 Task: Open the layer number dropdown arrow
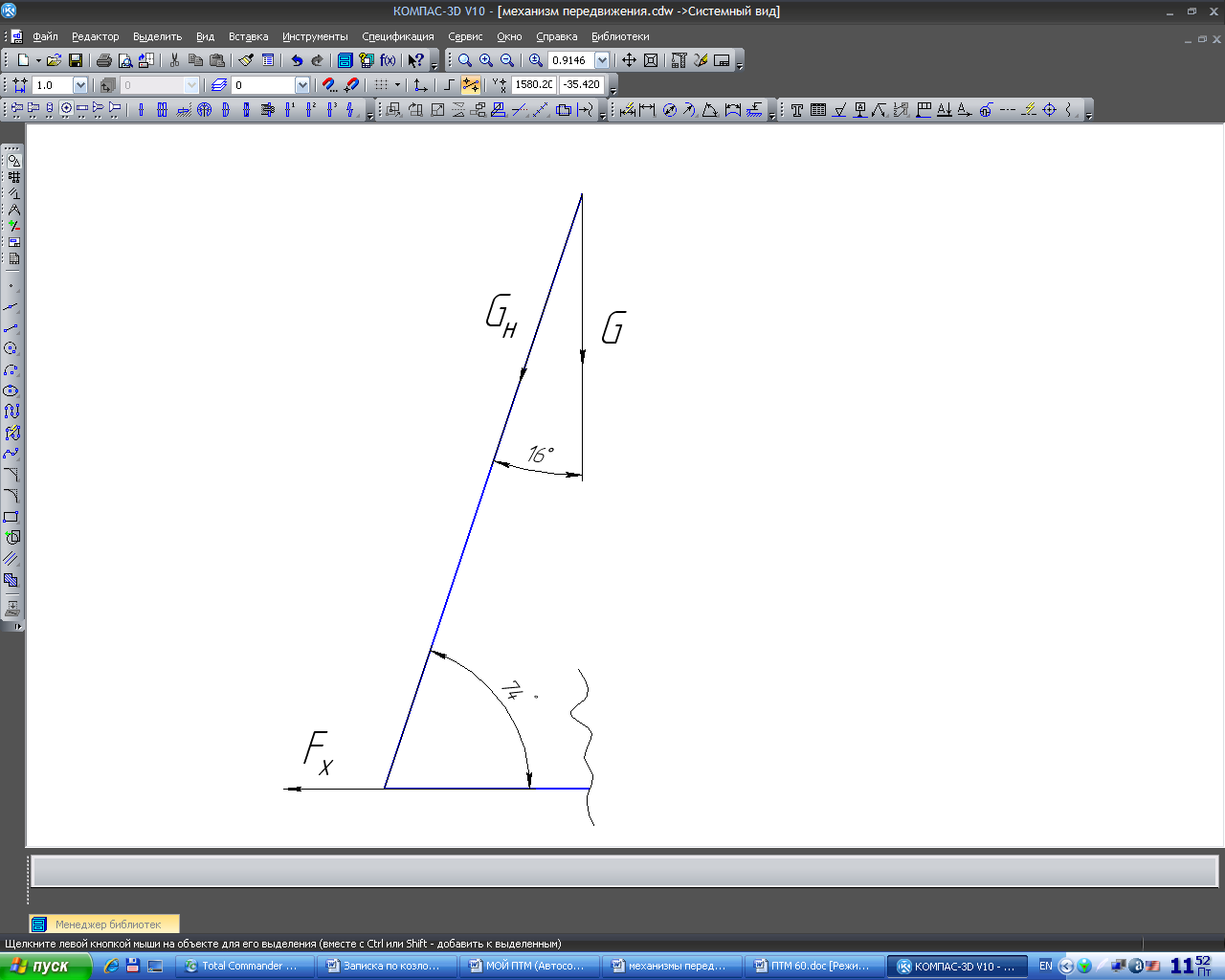(302, 85)
